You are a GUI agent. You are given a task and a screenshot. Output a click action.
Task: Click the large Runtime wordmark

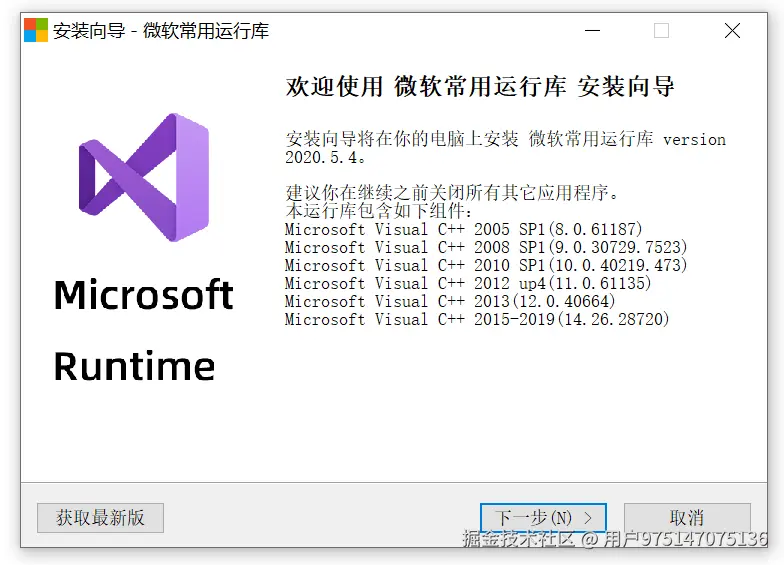[x=134, y=366]
